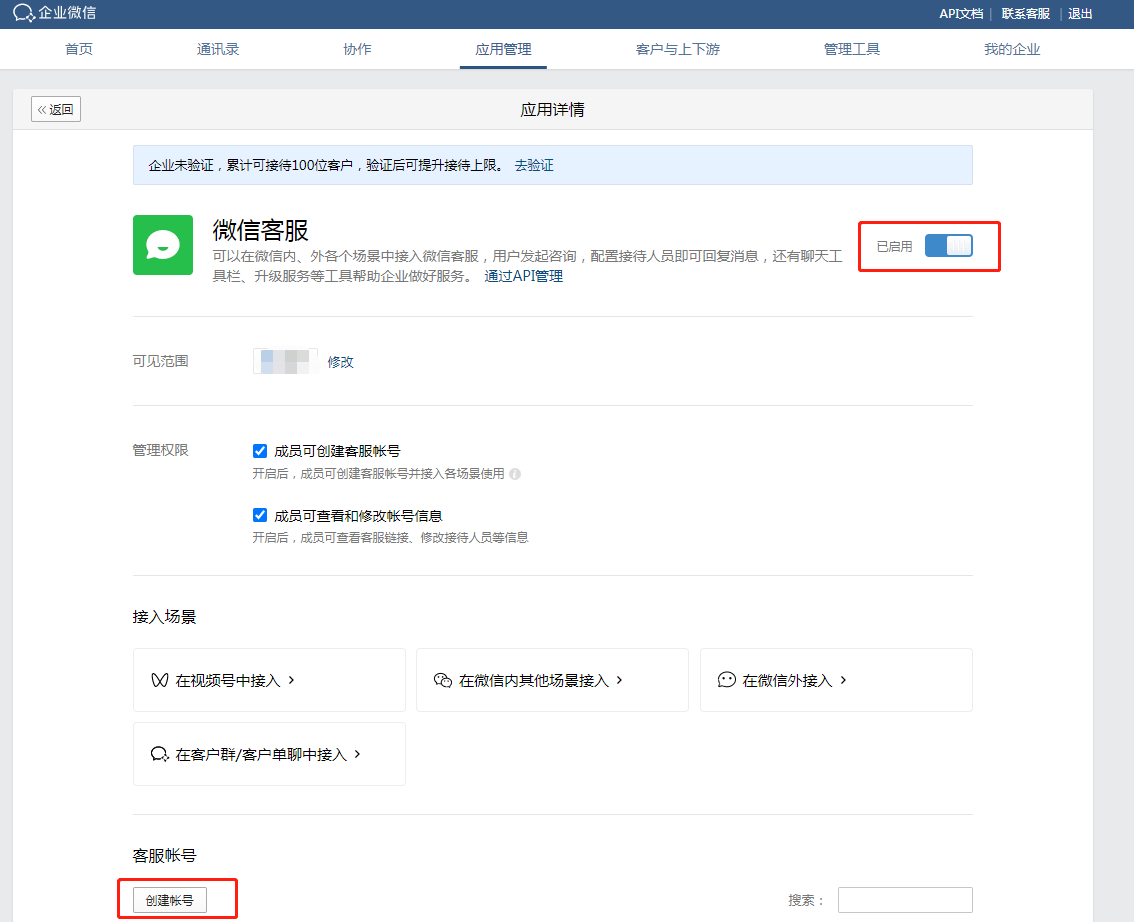The height and width of the screenshot is (922, 1134).
Task: Click the 在视频号中接入 card text
Action: pos(228,680)
